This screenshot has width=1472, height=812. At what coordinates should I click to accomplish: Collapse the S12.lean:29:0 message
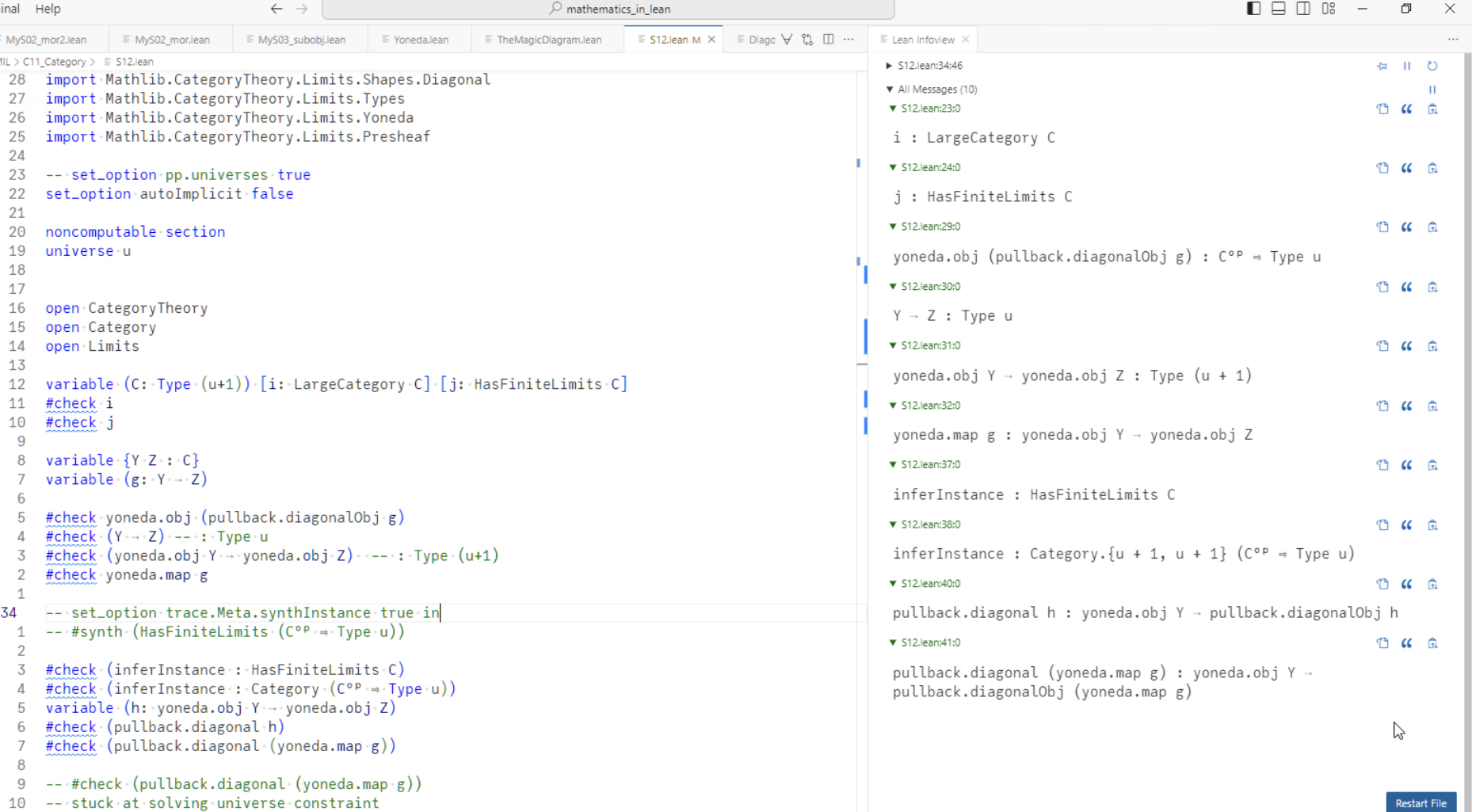pyautogui.click(x=893, y=227)
